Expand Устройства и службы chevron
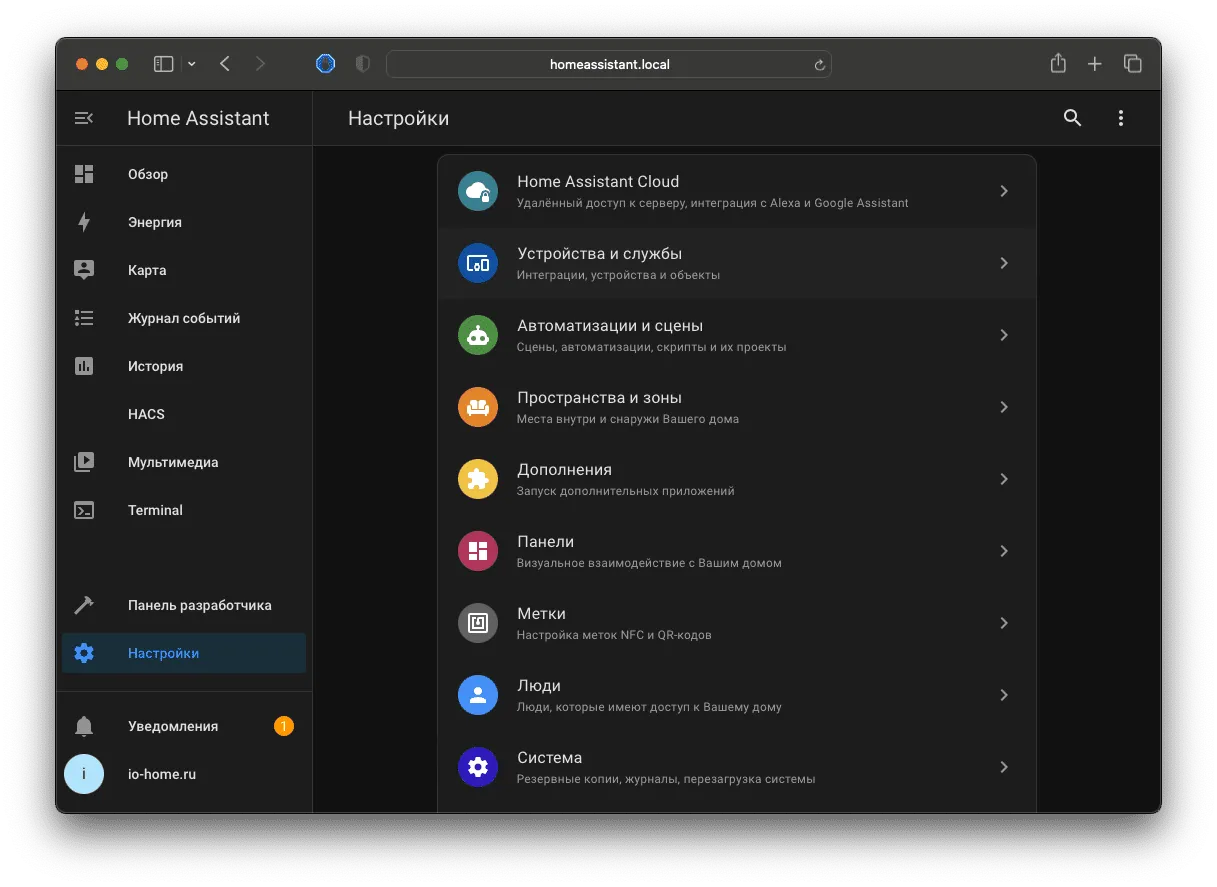 [x=1004, y=263]
